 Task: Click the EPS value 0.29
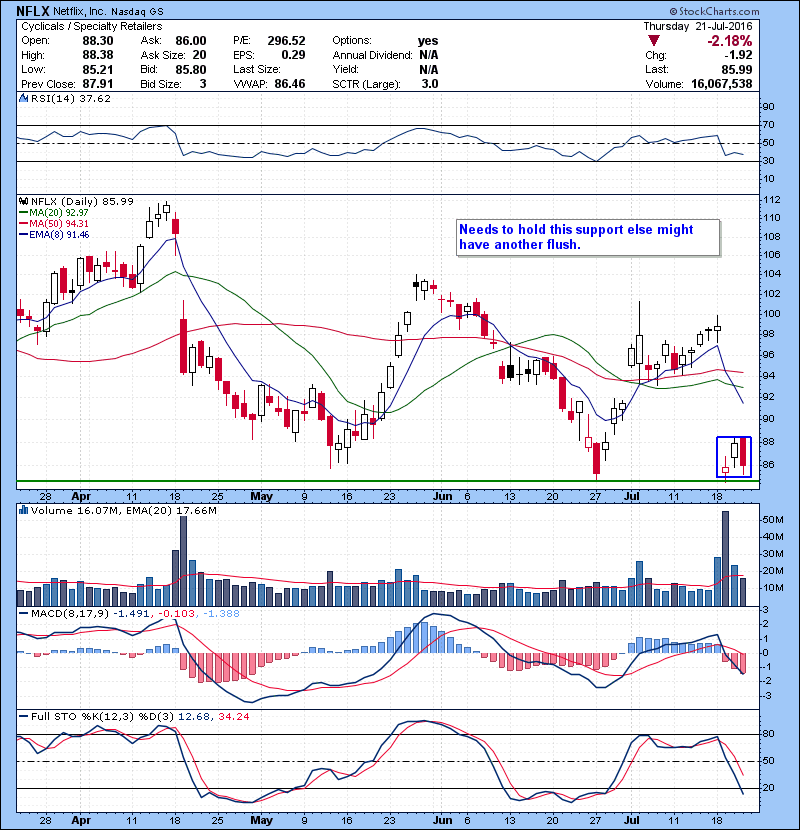[293, 55]
